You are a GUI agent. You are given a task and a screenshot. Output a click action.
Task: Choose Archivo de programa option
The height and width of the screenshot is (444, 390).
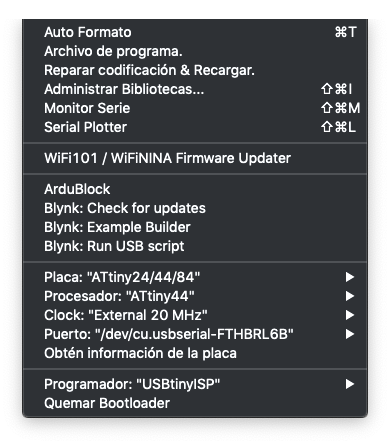tap(195, 51)
